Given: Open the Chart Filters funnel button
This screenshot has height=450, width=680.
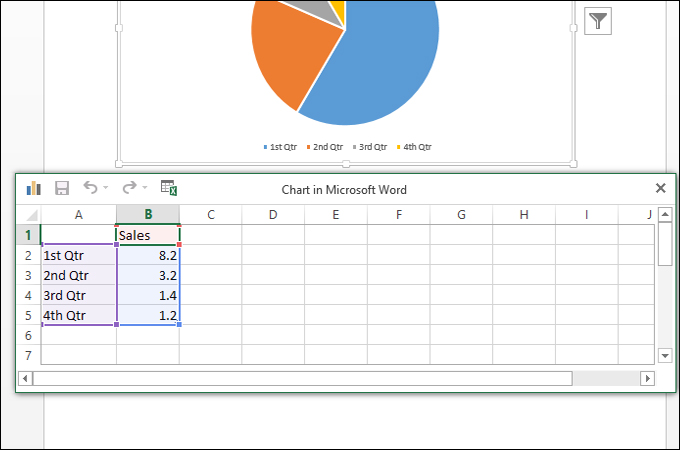Looking at the screenshot, I should tap(598, 21).
